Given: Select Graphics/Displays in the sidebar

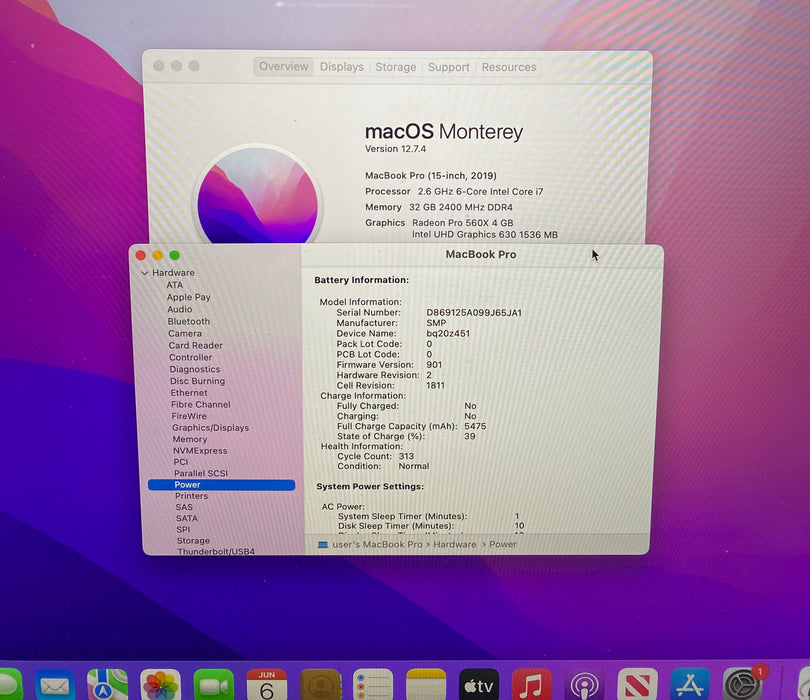Looking at the screenshot, I should click(x=210, y=428).
